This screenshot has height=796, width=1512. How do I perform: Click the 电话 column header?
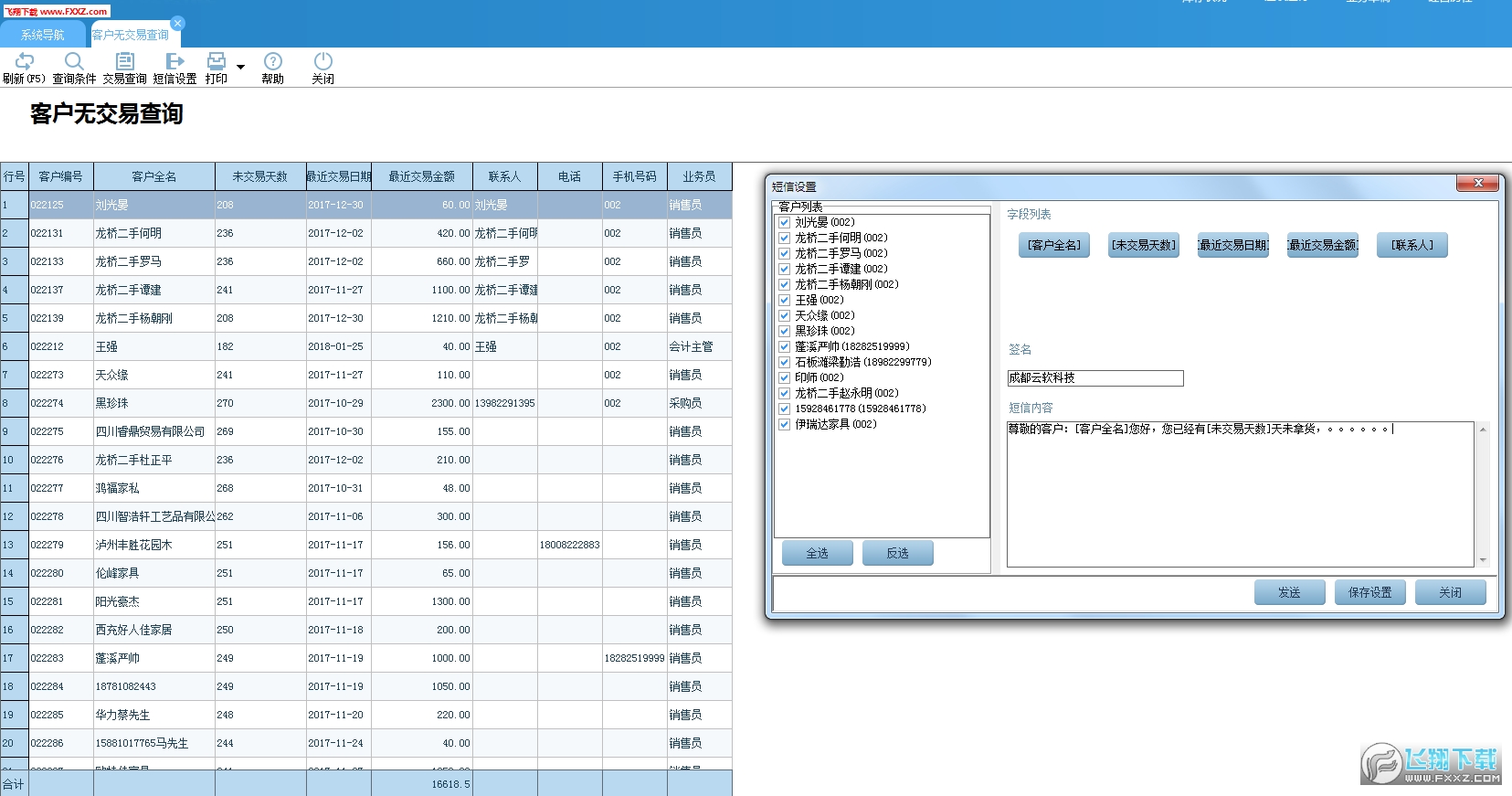[569, 176]
